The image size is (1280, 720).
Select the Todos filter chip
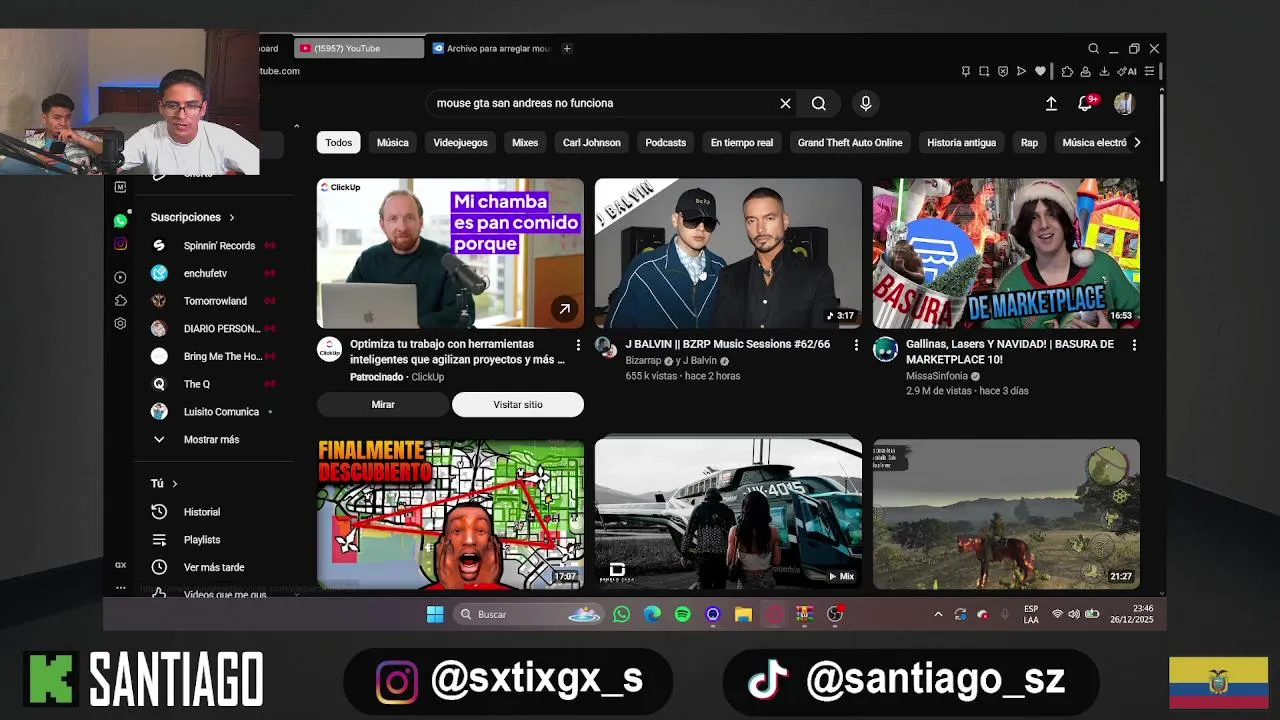(339, 143)
